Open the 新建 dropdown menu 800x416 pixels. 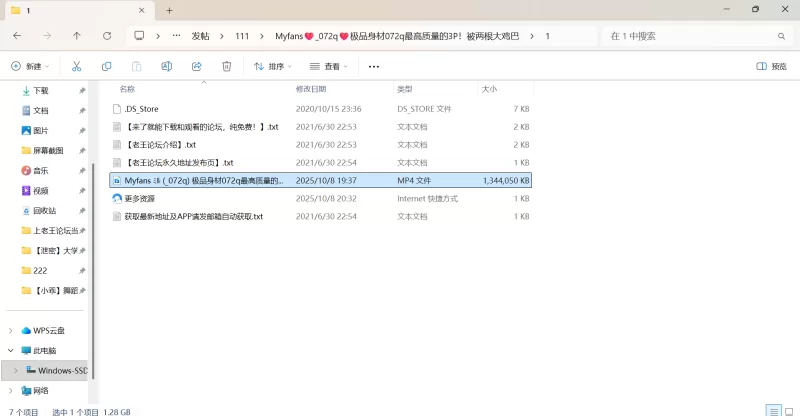tap(30, 66)
